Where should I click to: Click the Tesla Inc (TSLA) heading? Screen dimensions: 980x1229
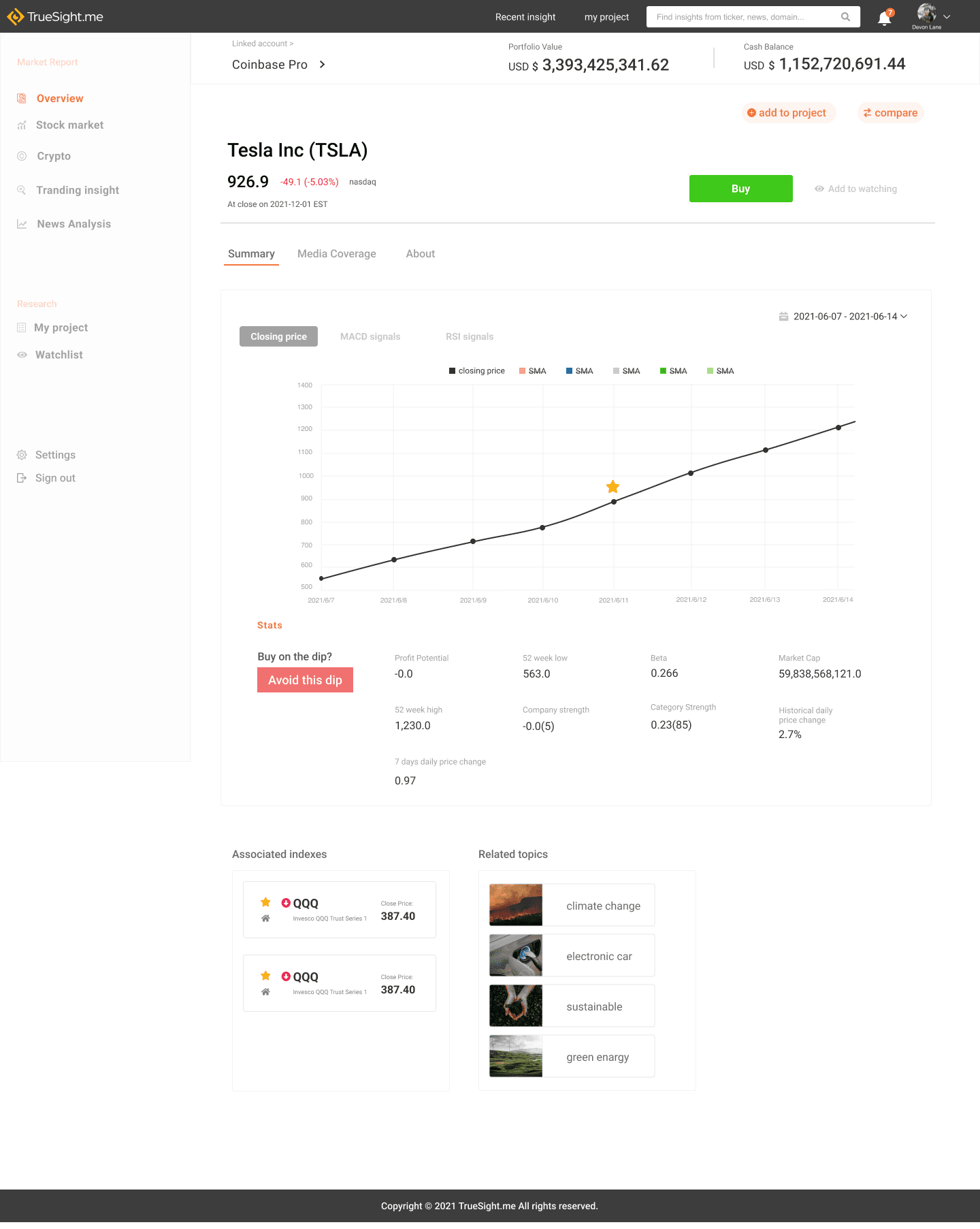click(x=297, y=150)
